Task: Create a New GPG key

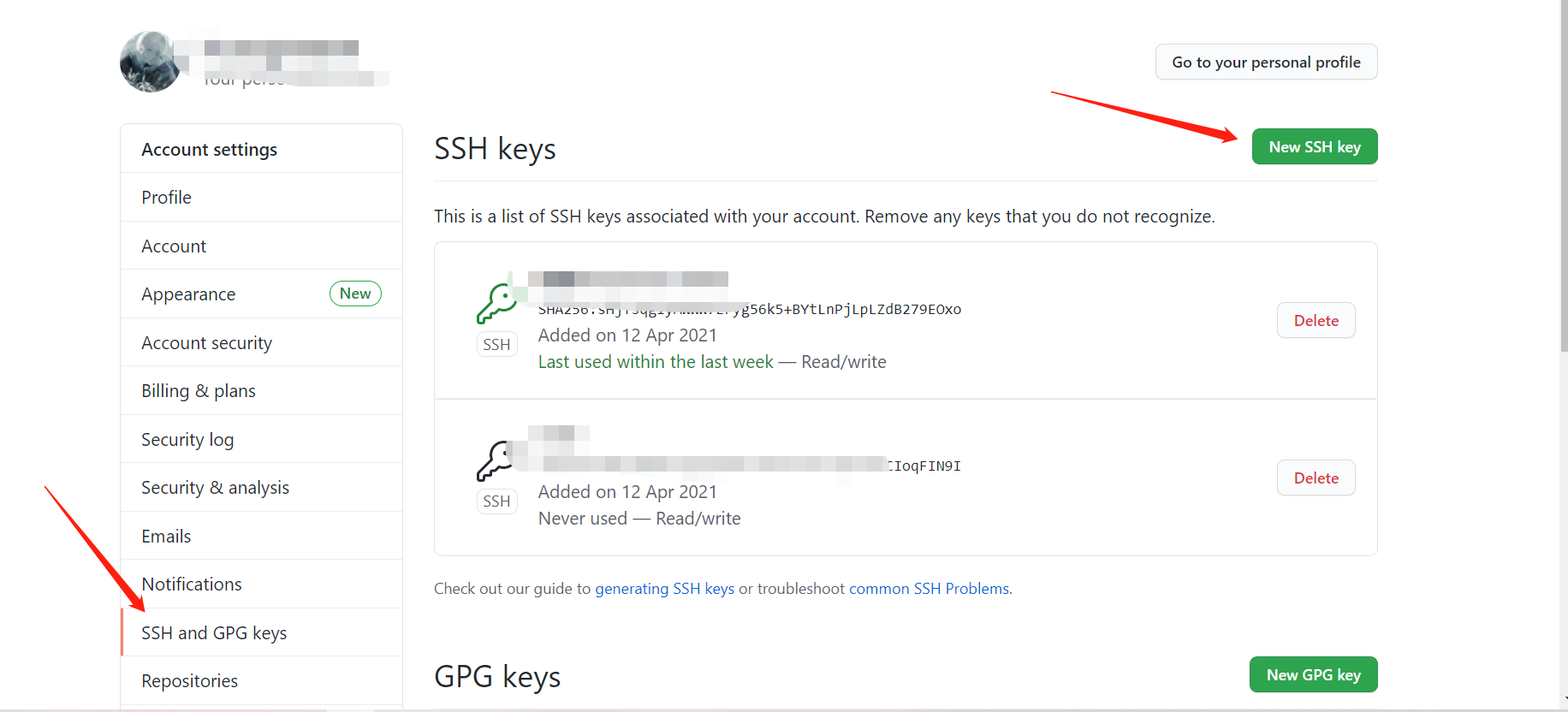Action: pyautogui.click(x=1313, y=674)
